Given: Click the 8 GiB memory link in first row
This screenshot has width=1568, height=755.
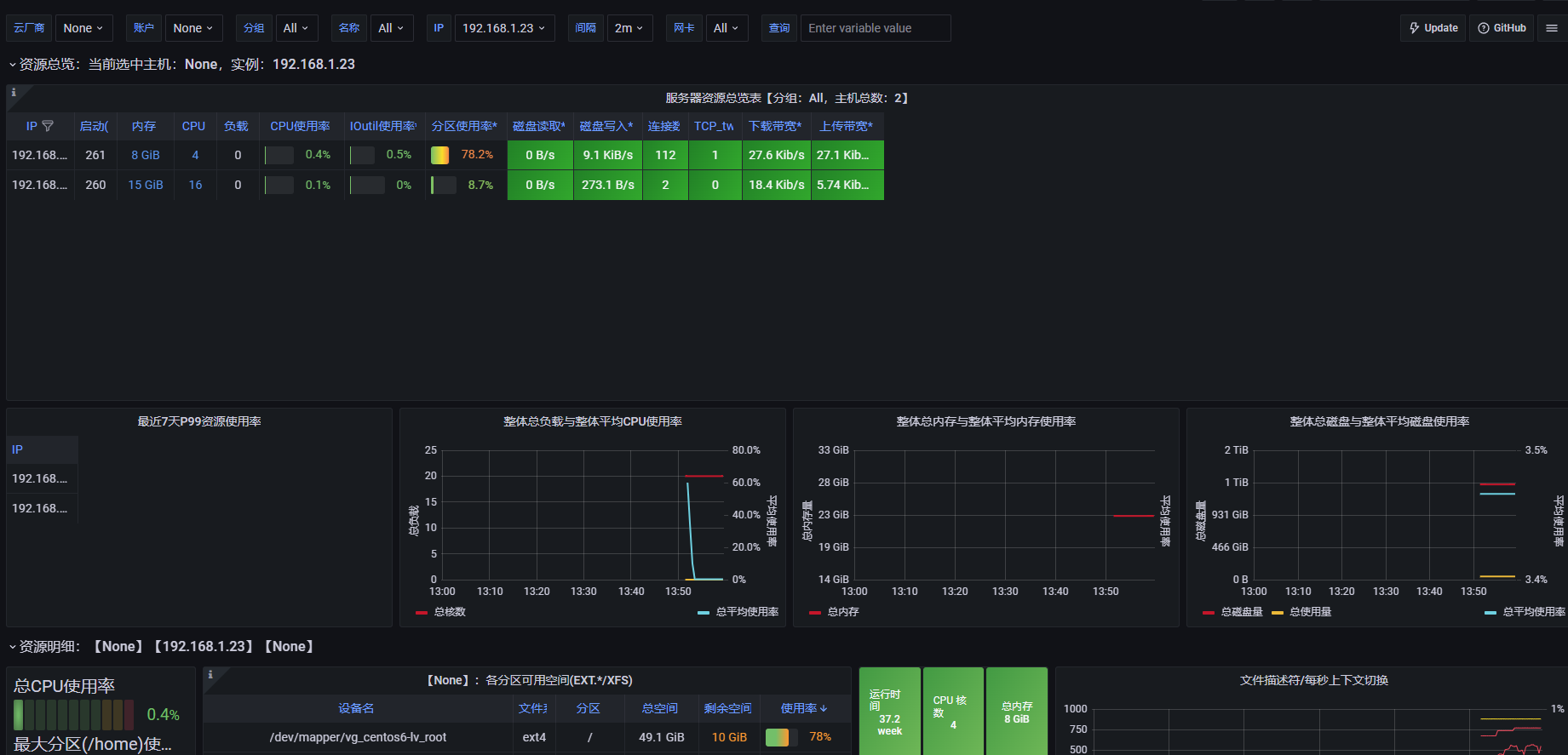Looking at the screenshot, I should (146, 155).
